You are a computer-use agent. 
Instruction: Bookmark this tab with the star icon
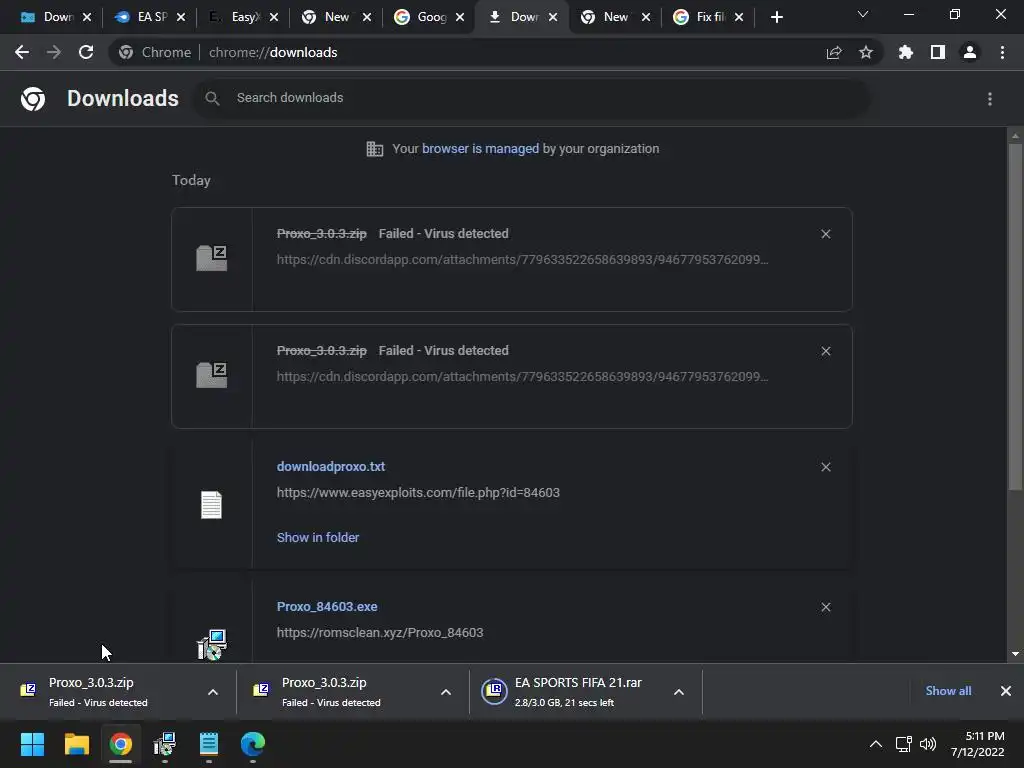pyautogui.click(x=866, y=52)
